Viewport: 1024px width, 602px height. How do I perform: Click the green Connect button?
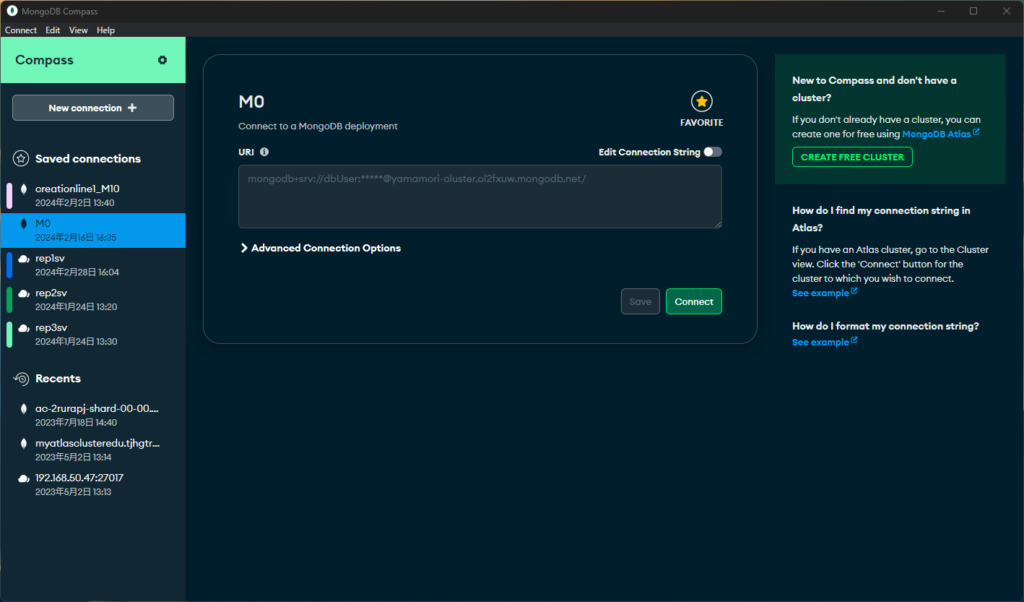click(694, 302)
